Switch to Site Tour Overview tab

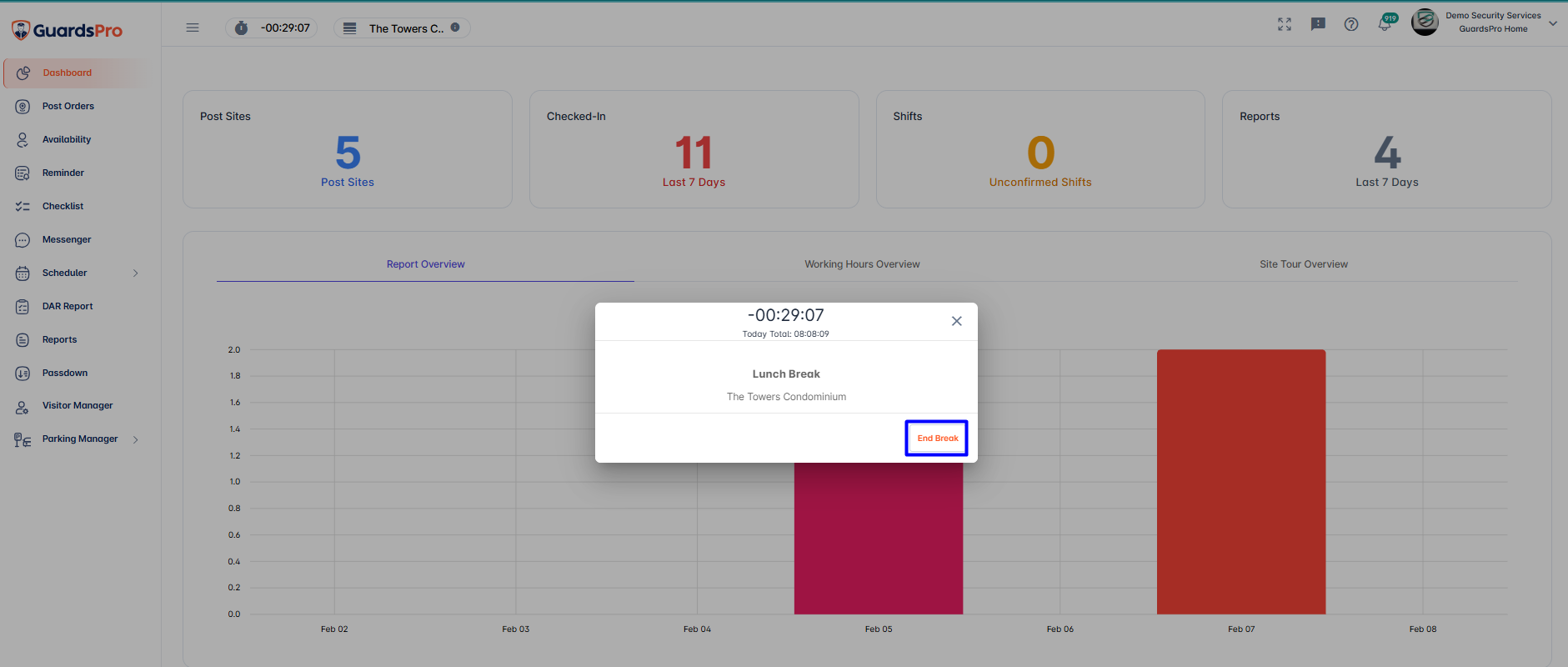tap(1303, 264)
